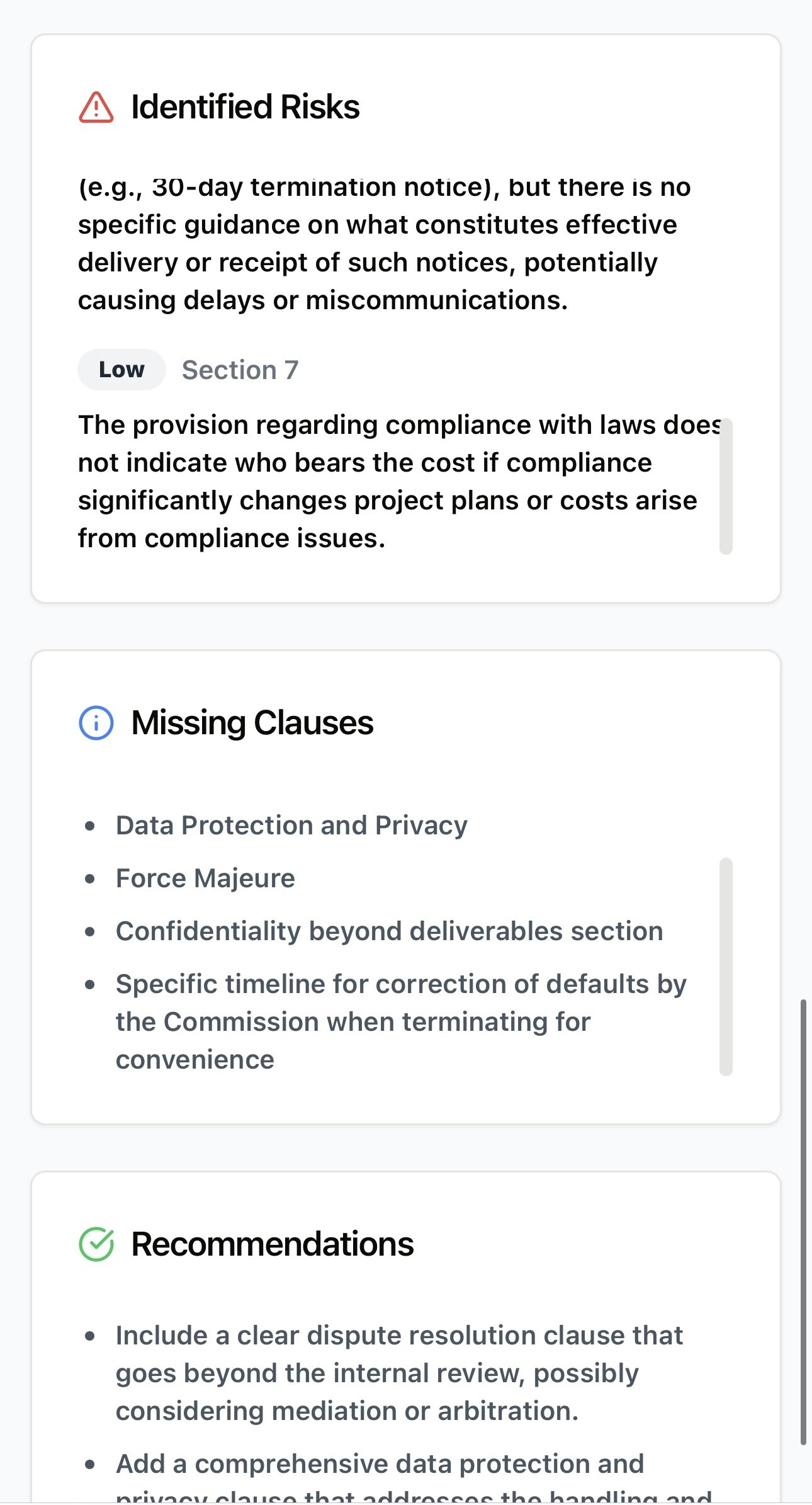Select the Force Majeure list item
This screenshot has height=1505, width=812.
205,878
